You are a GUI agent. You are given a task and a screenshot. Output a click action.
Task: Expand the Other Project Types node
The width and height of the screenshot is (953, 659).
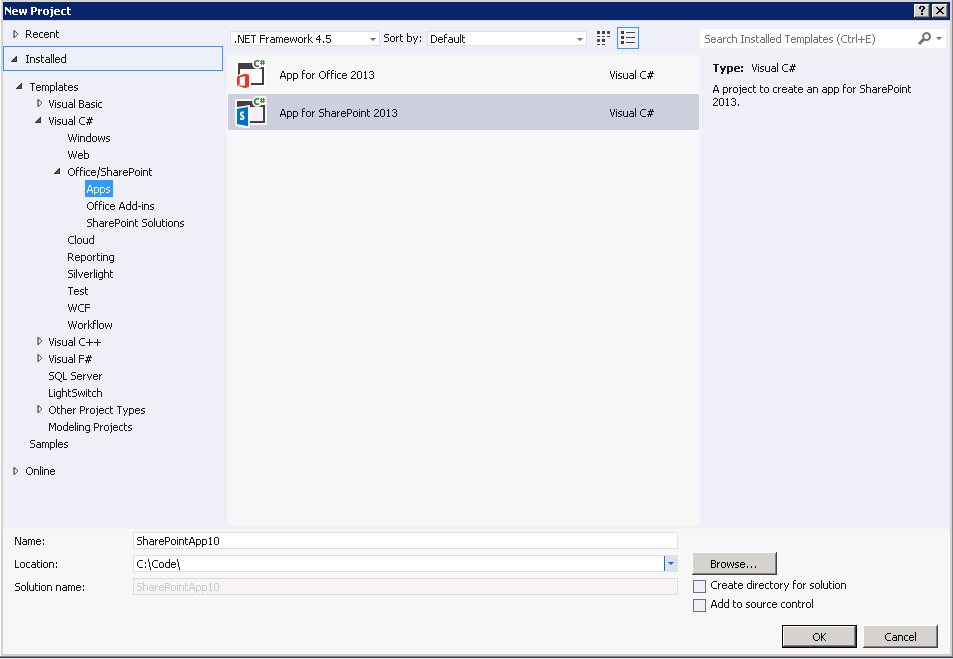point(40,410)
